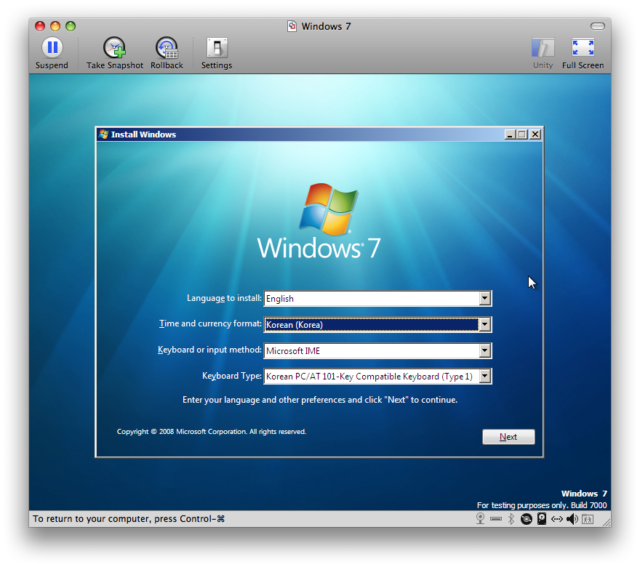Screen dimensions: 640x567
Task: Expand the Keyboard Type dropdown arrow
Action: pos(484,376)
